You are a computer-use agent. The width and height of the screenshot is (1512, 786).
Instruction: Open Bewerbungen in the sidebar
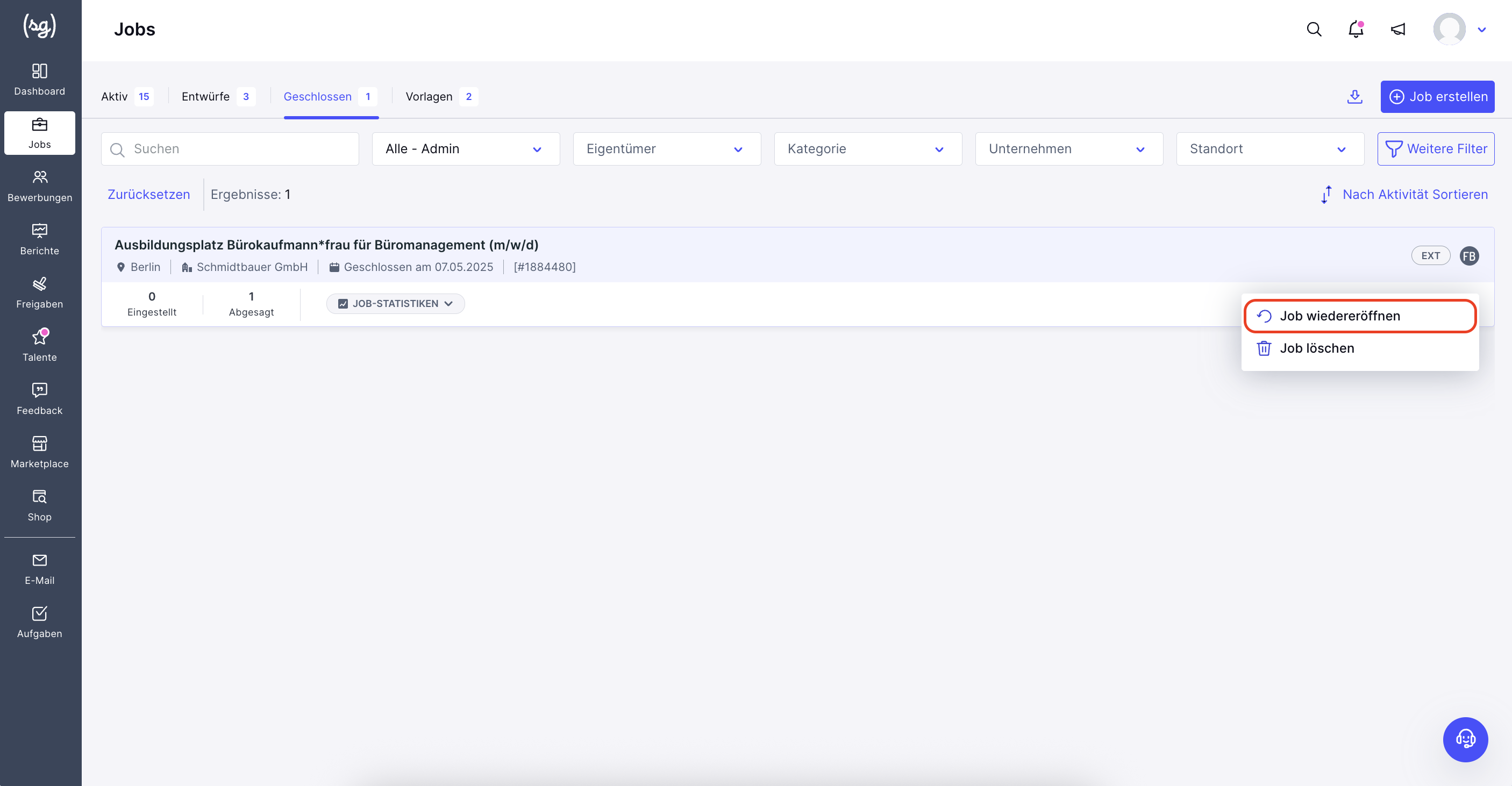coord(39,186)
